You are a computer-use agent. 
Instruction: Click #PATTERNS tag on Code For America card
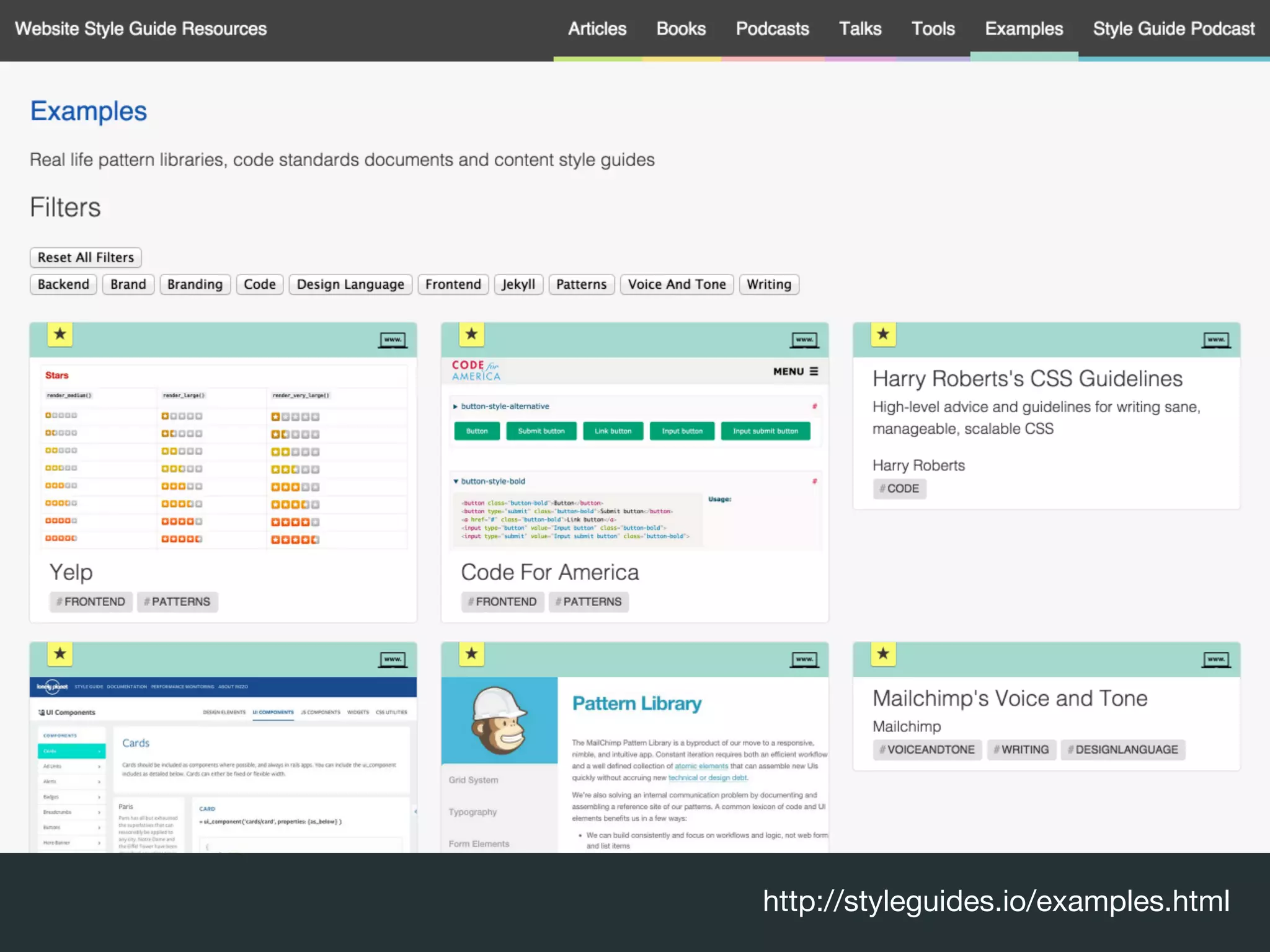(588, 602)
